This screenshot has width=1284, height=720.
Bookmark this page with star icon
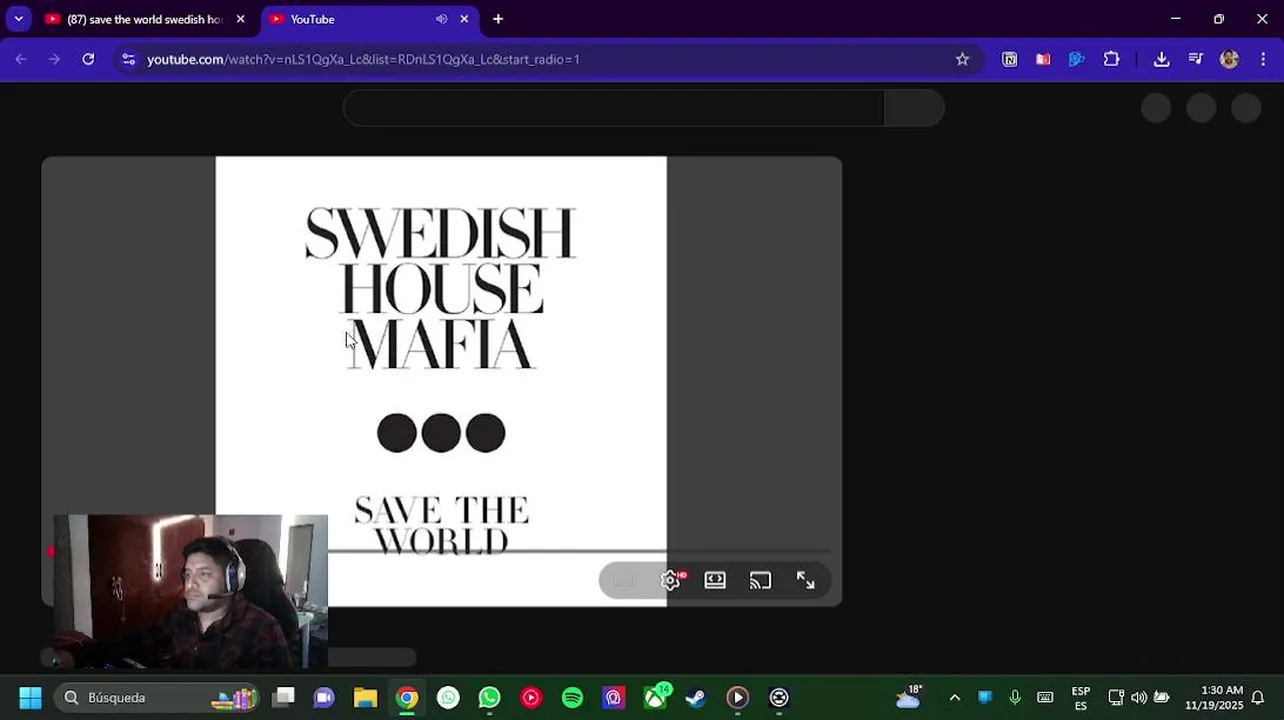962,60
